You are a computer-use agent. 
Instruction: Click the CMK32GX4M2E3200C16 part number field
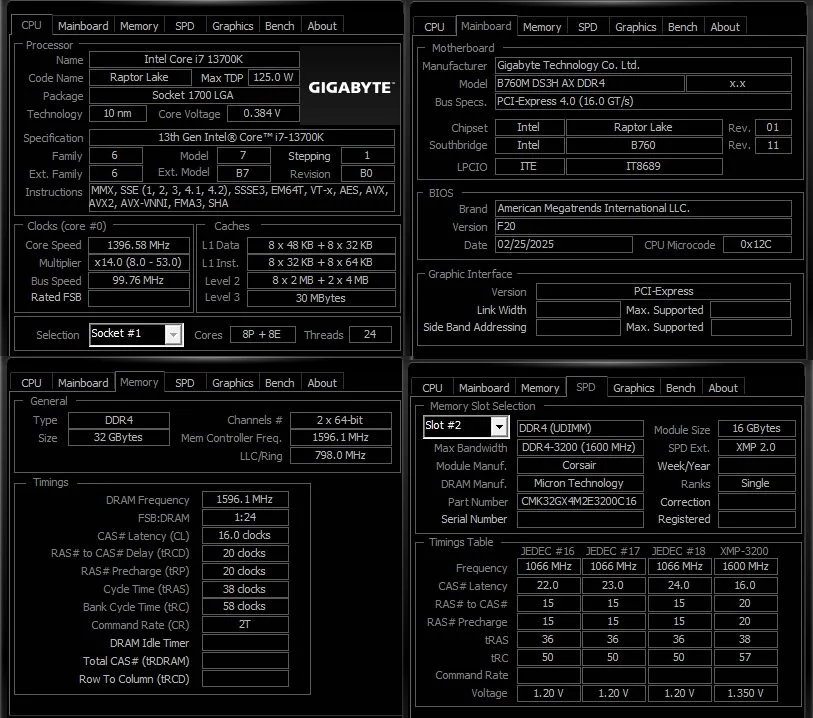pos(580,501)
